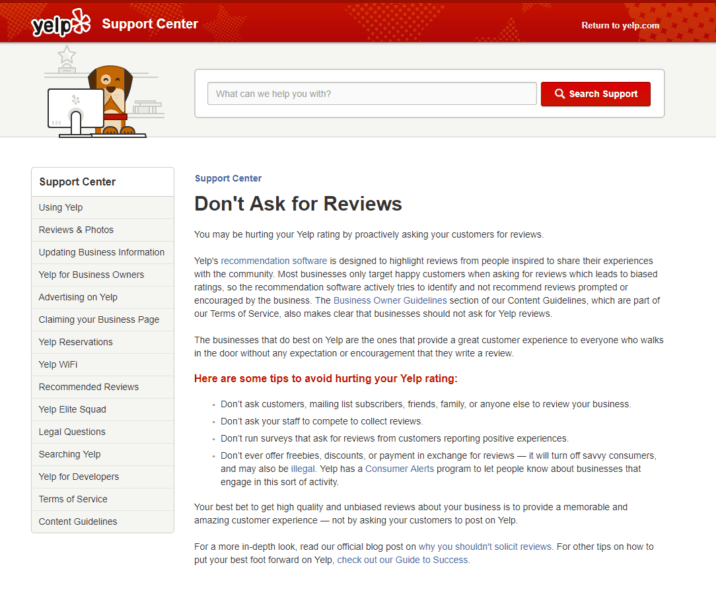Follow the recommendation software link
716x600 pixels.
tap(274, 261)
